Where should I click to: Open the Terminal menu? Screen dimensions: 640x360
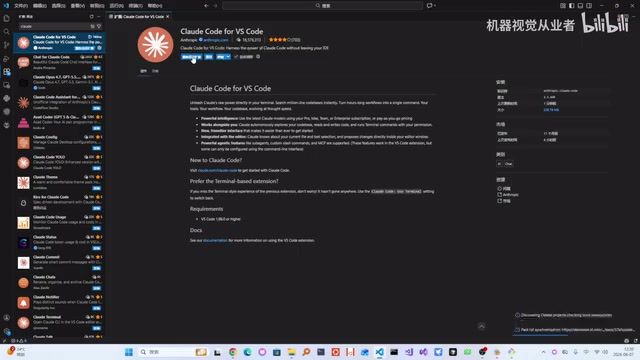pyautogui.click(x=136, y=6)
